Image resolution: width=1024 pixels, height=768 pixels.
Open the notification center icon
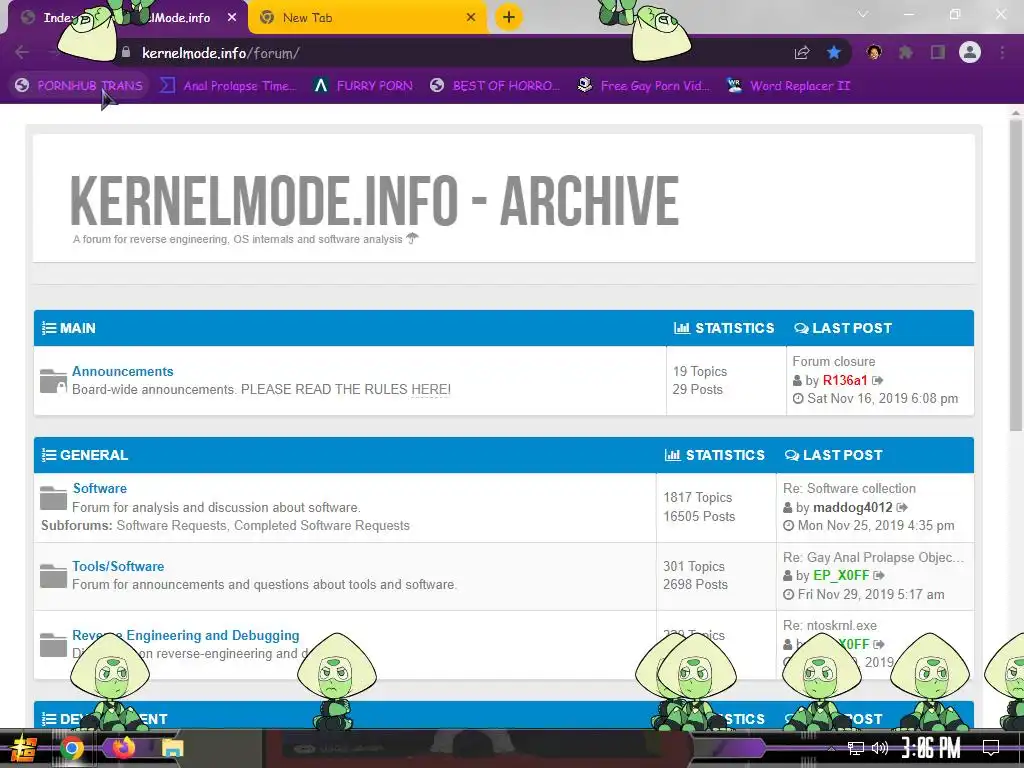coord(991,748)
